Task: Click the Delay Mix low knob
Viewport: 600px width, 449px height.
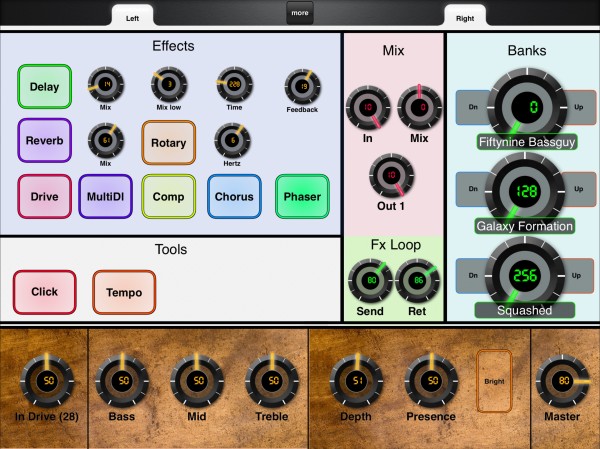Action: coord(169,84)
